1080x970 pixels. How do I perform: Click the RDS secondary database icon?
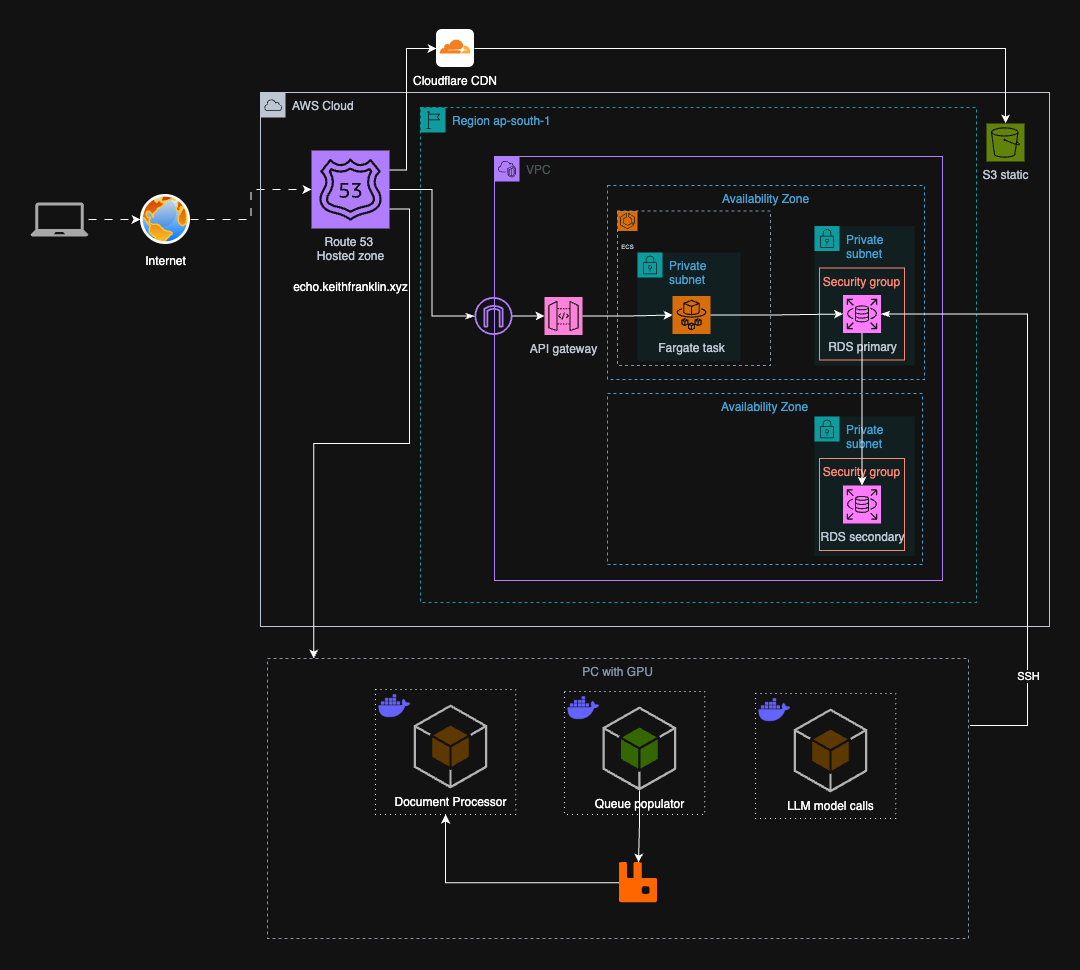[x=861, y=505]
